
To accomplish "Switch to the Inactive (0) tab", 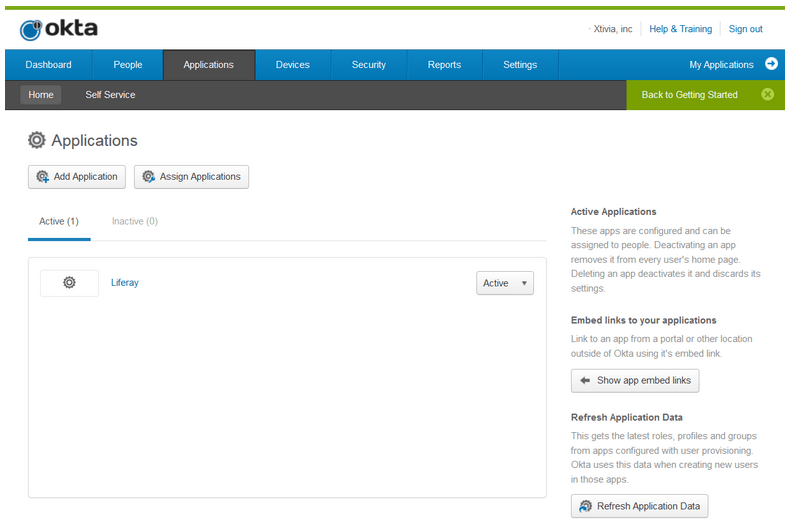I will tap(135, 221).
